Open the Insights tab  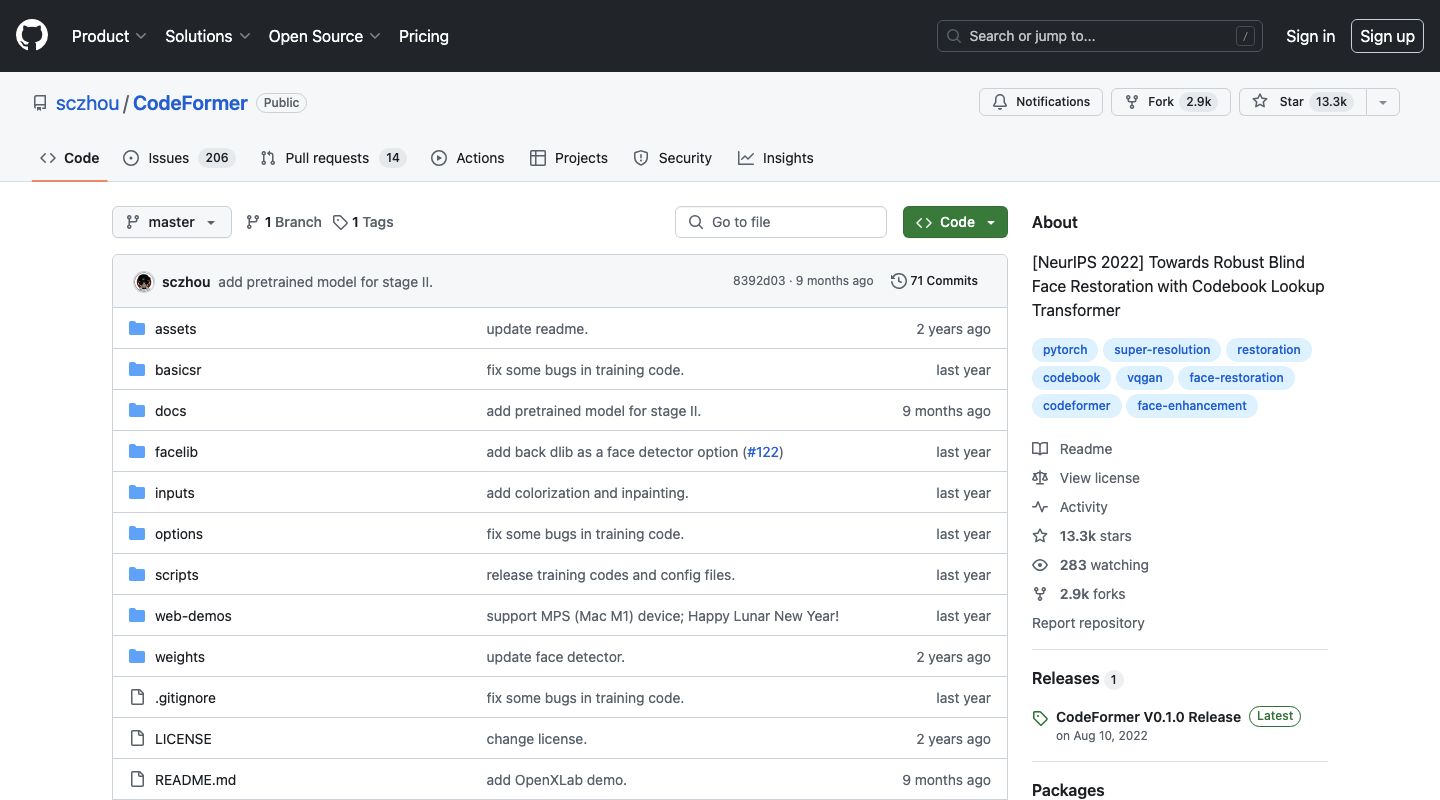(x=776, y=158)
